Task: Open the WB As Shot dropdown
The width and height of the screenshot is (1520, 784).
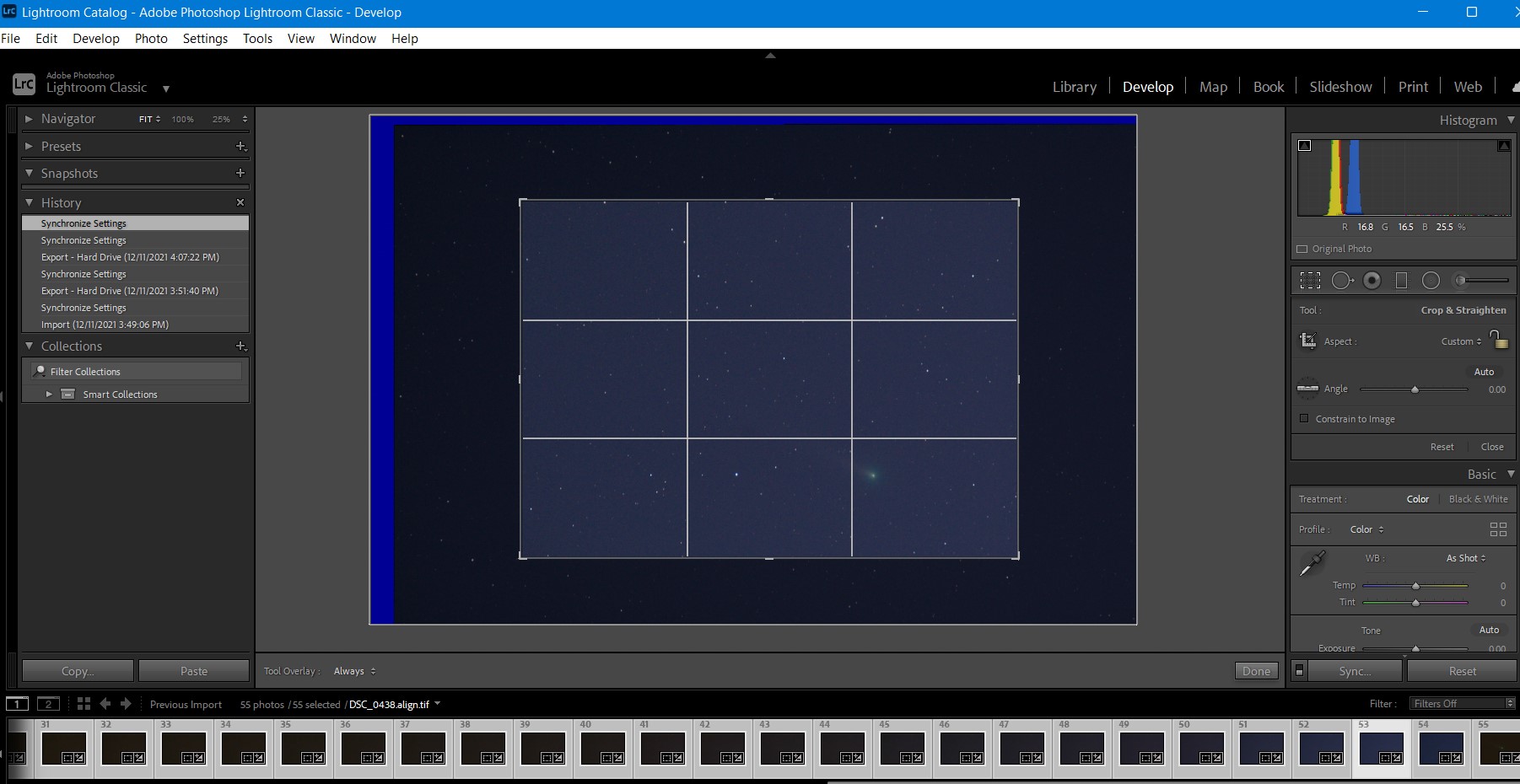Action: 1466,558
